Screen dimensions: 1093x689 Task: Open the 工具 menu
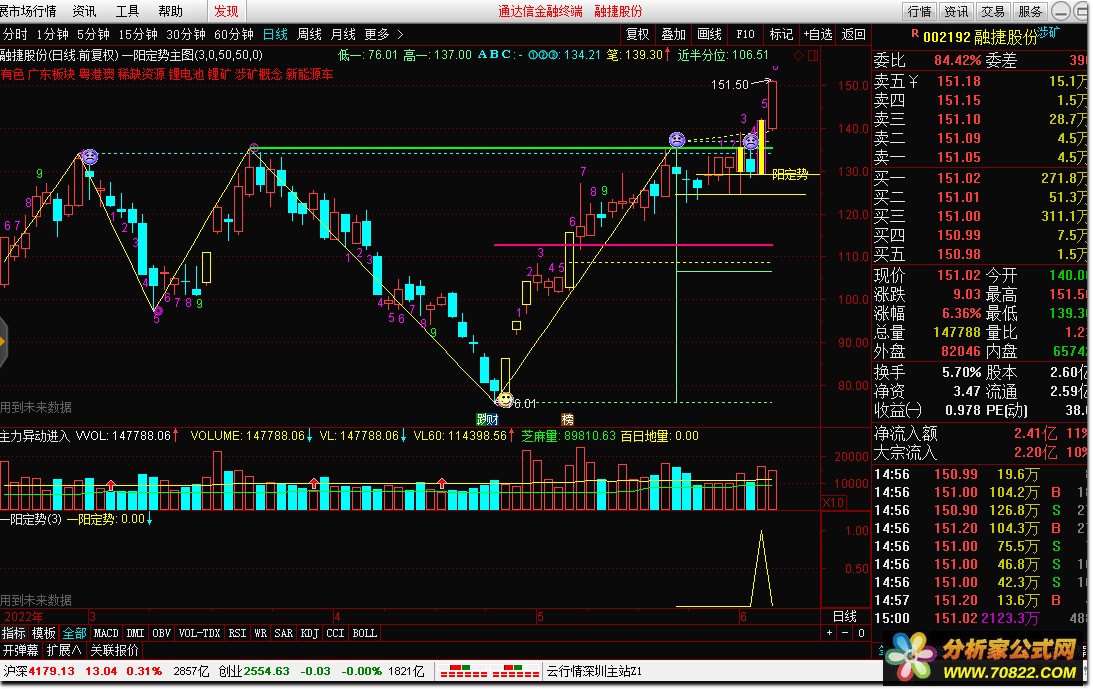coord(128,11)
